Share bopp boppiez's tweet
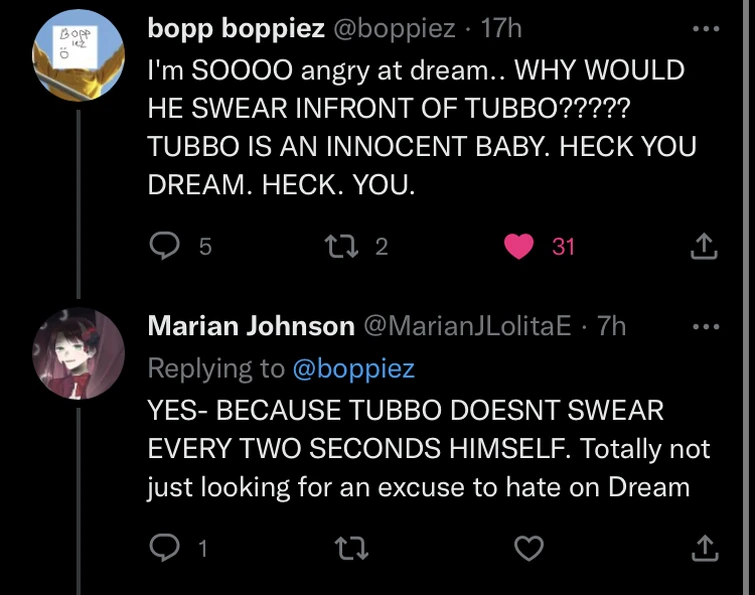 coord(704,245)
